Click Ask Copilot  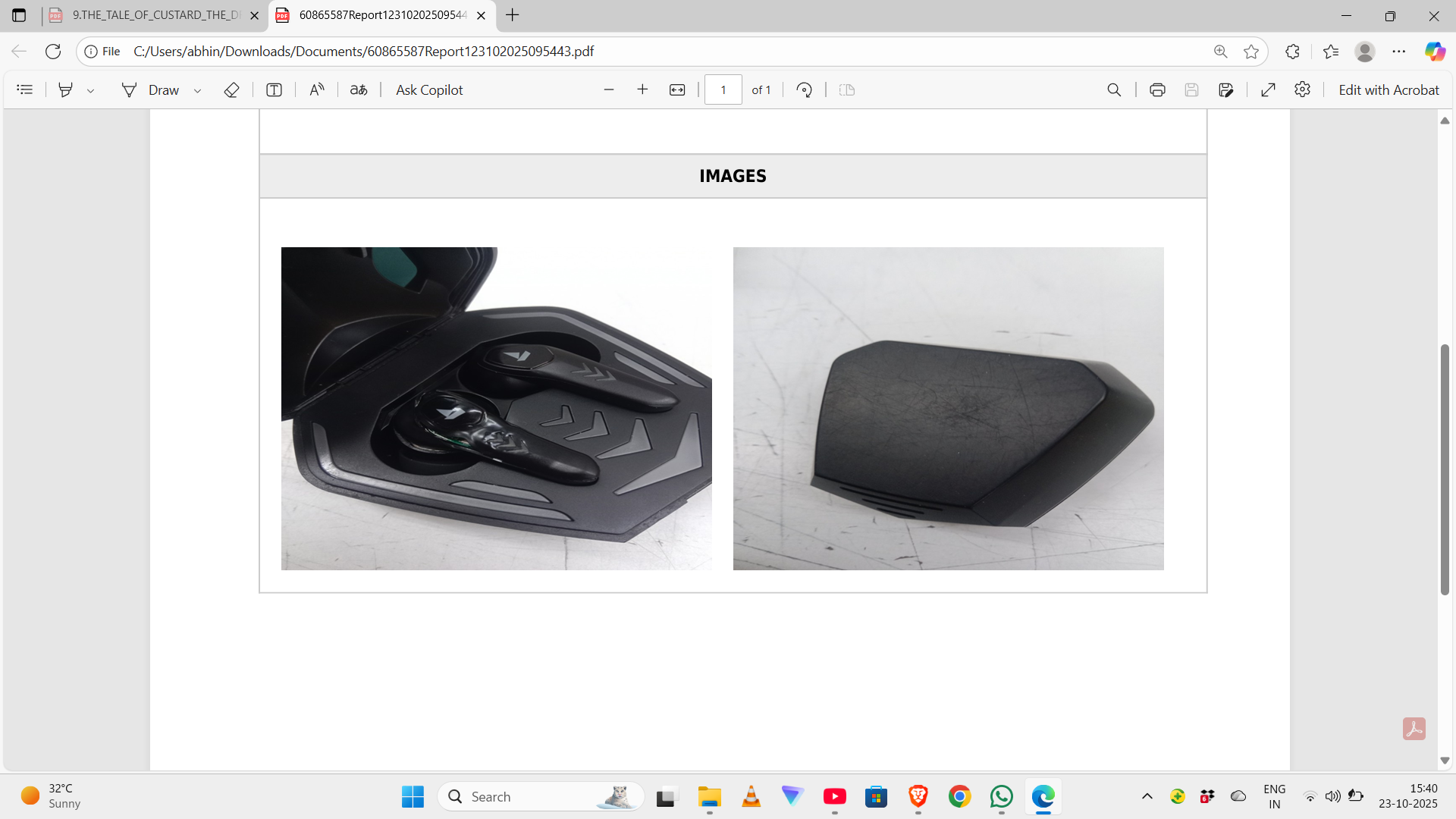pyautogui.click(x=429, y=89)
